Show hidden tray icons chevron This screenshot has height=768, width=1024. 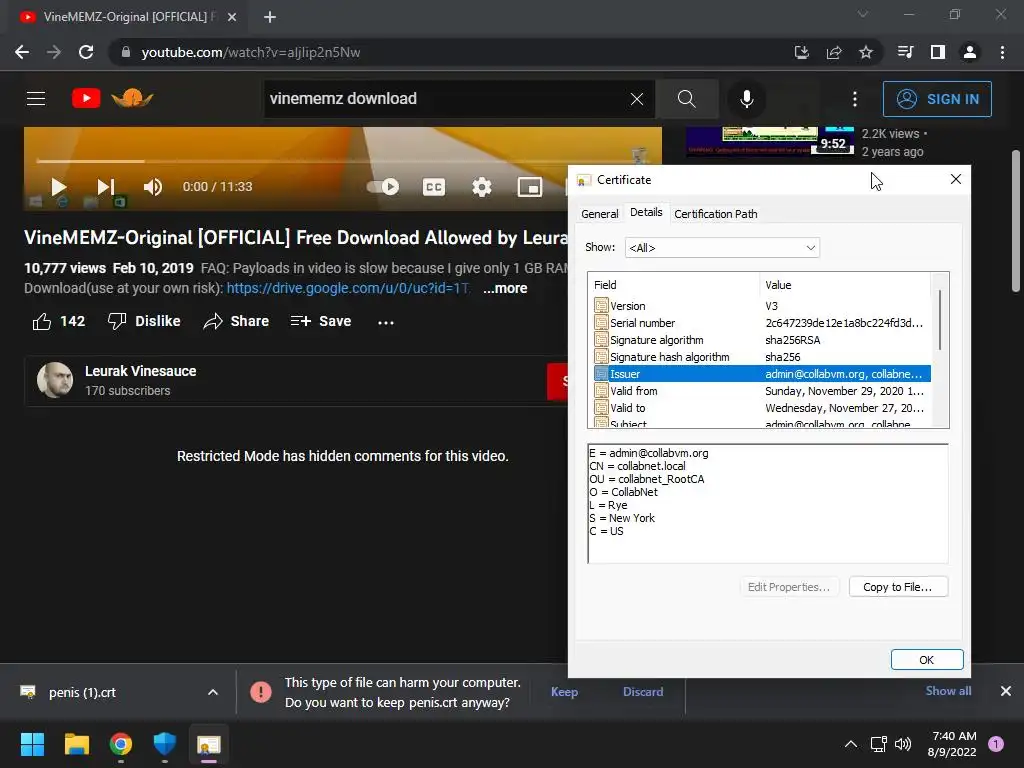click(851, 744)
